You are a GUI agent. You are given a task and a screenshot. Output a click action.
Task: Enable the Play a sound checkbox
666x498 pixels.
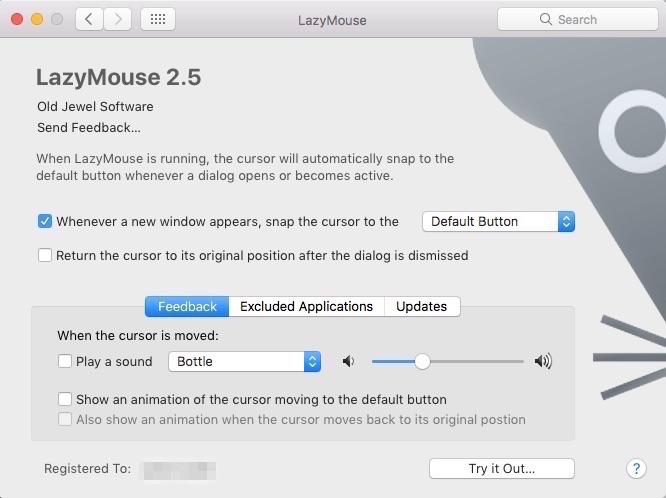tap(65, 362)
